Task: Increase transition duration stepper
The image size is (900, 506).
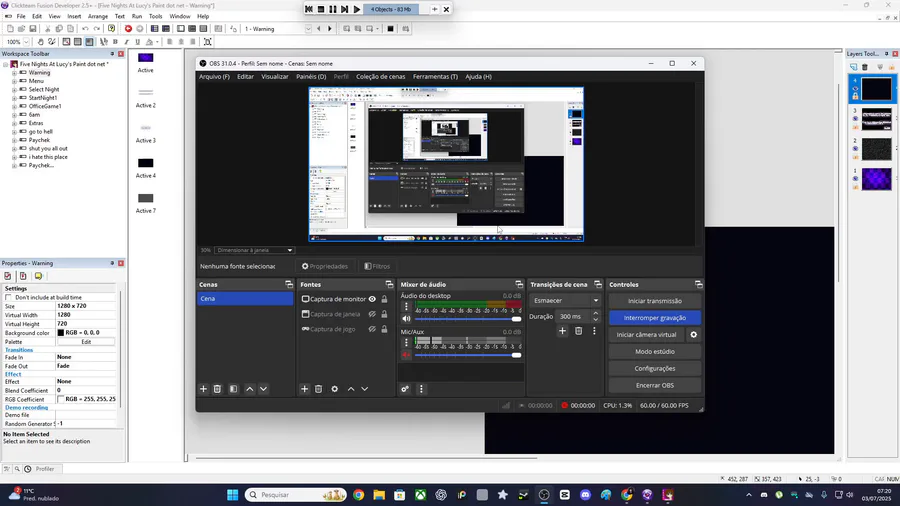Action: pyautogui.click(x=595, y=314)
